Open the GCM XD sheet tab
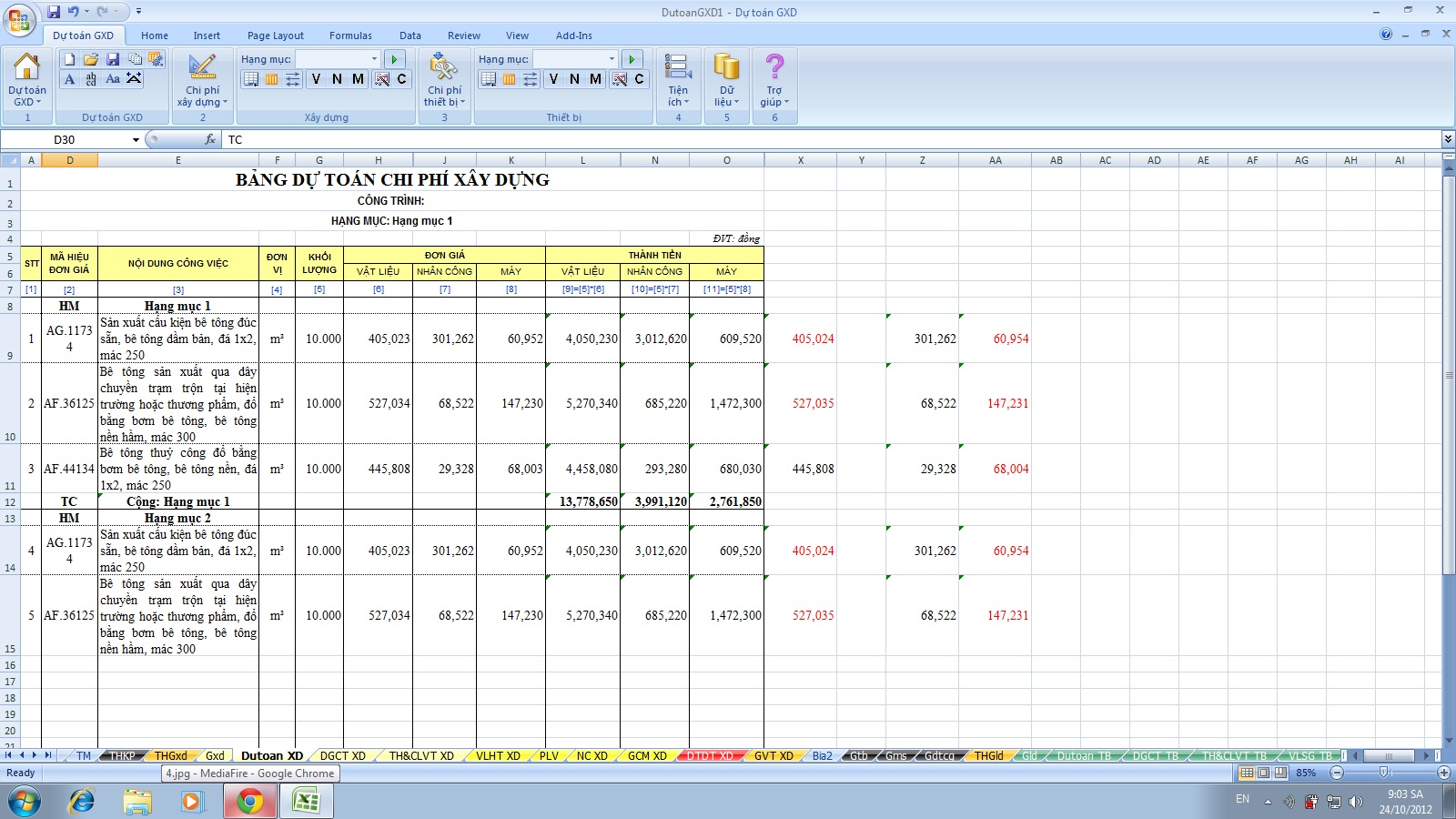The height and width of the screenshot is (819, 1456). (x=647, y=756)
